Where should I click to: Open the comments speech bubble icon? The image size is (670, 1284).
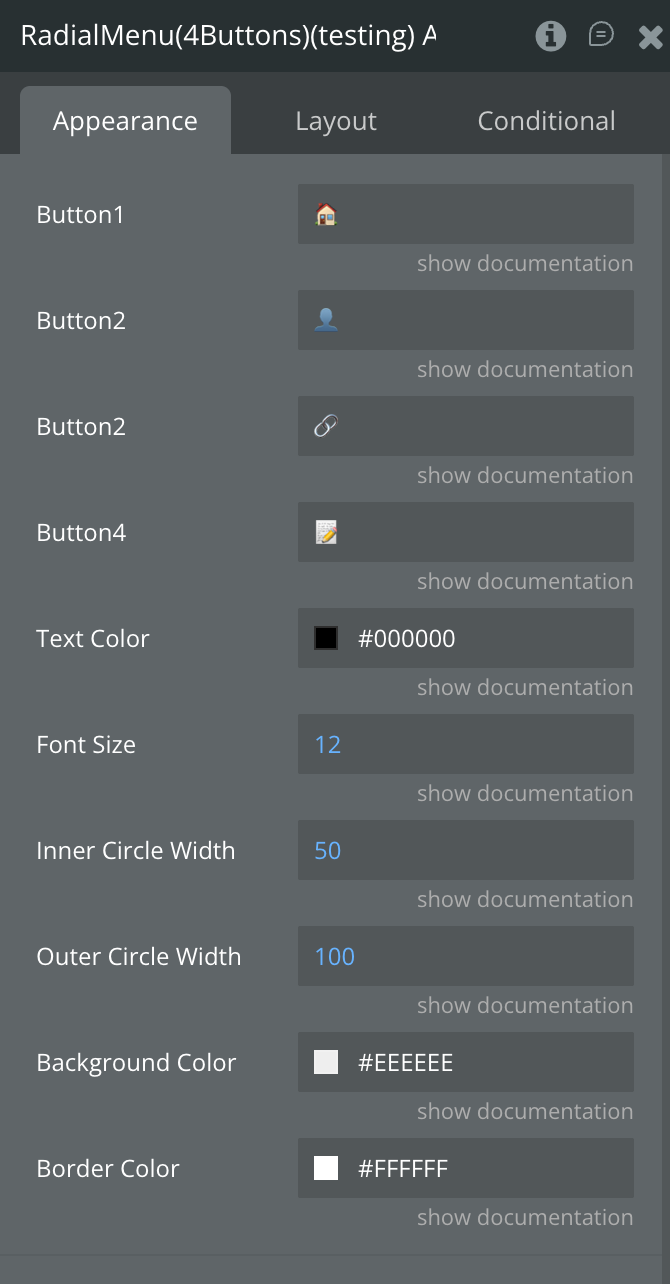click(601, 36)
